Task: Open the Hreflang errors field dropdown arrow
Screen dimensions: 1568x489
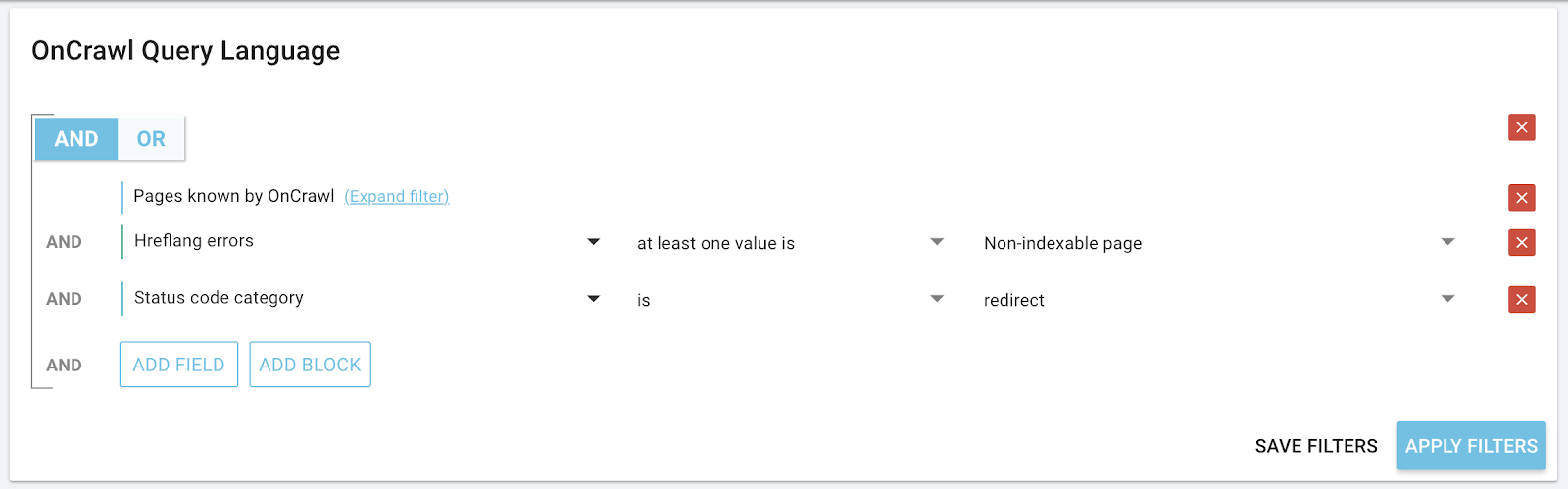Action: tap(593, 242)
